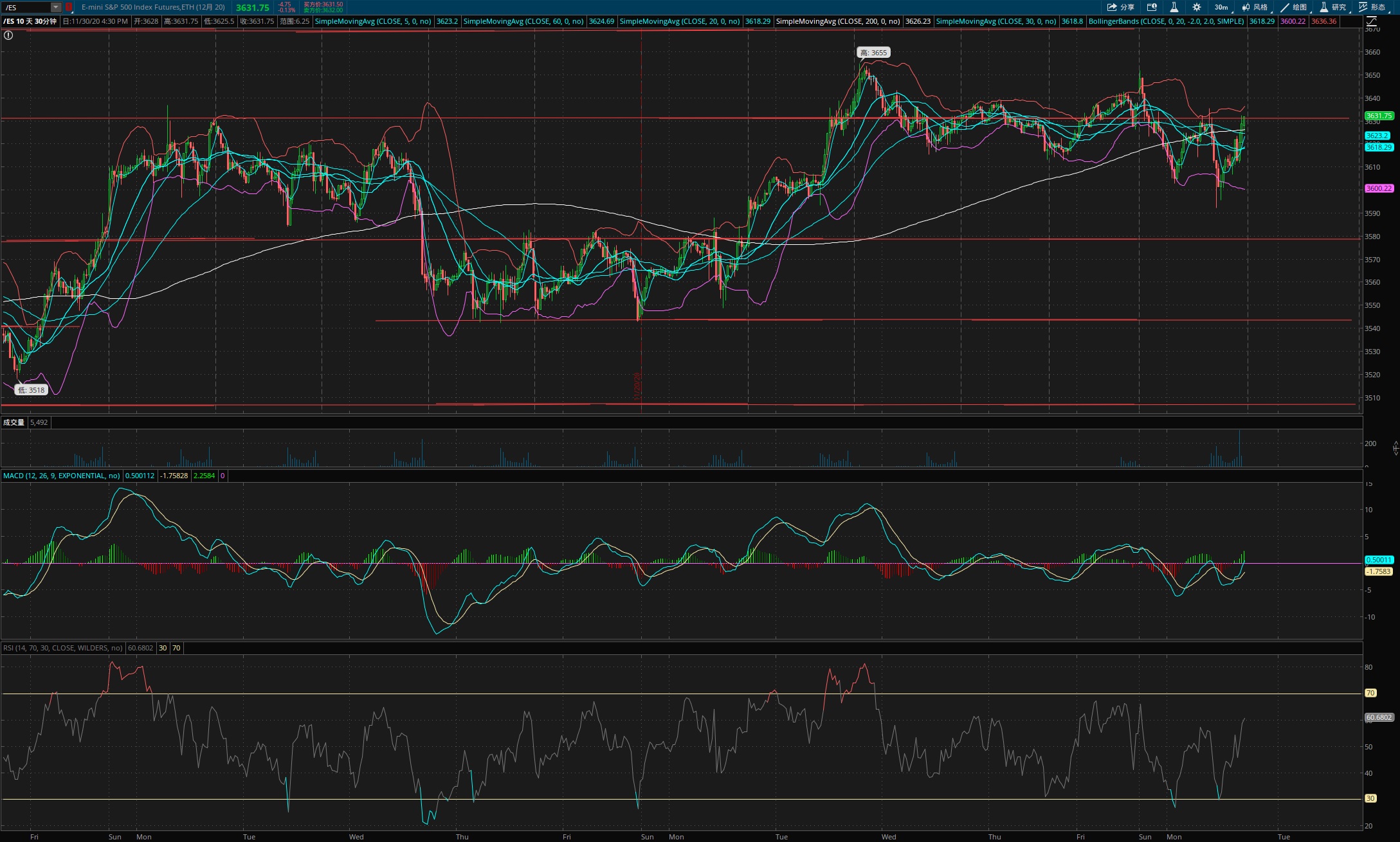
Task: Select the SimpleMovingAvg (CLOSE, 20, 0, no) label
Action: (680, 21)
